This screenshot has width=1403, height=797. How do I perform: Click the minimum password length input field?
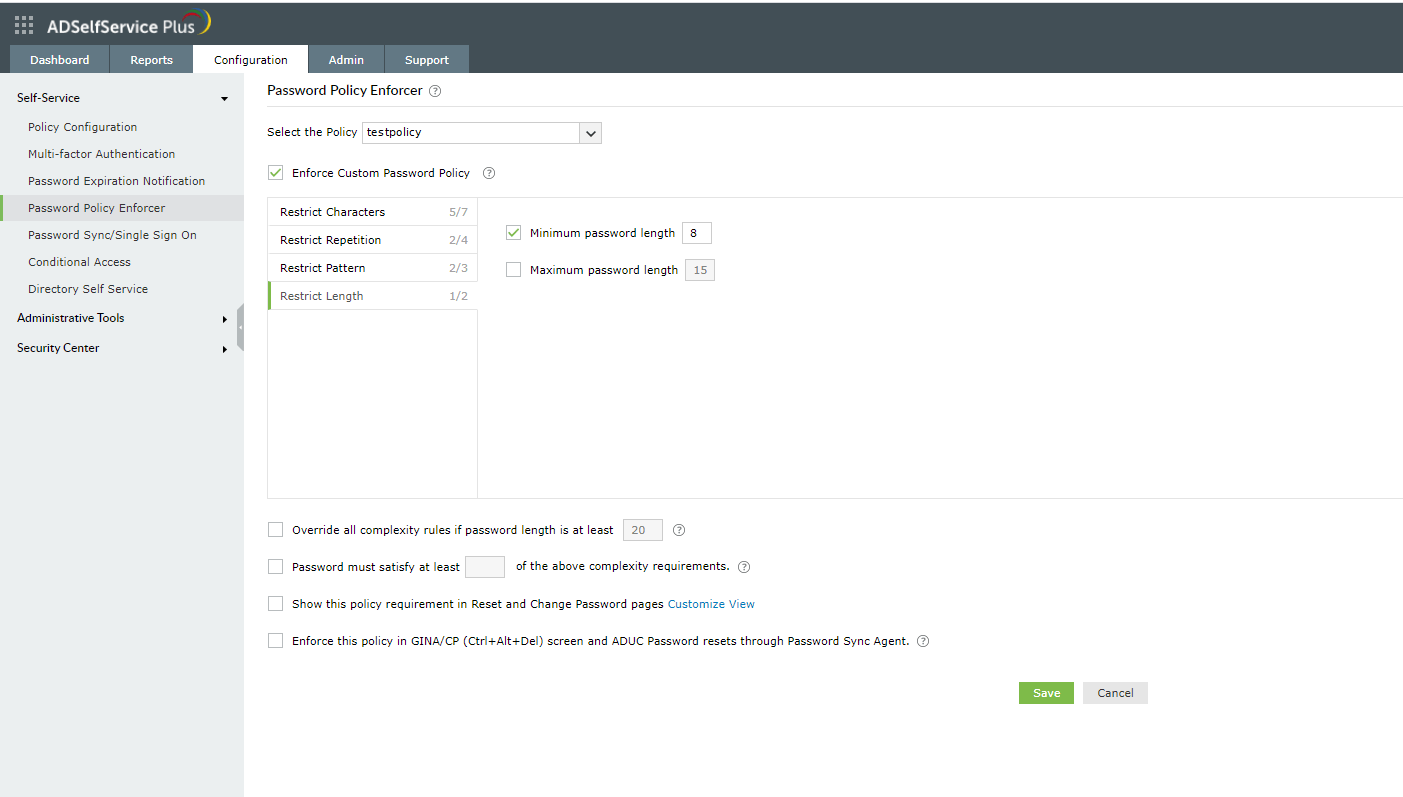(696, 233)
